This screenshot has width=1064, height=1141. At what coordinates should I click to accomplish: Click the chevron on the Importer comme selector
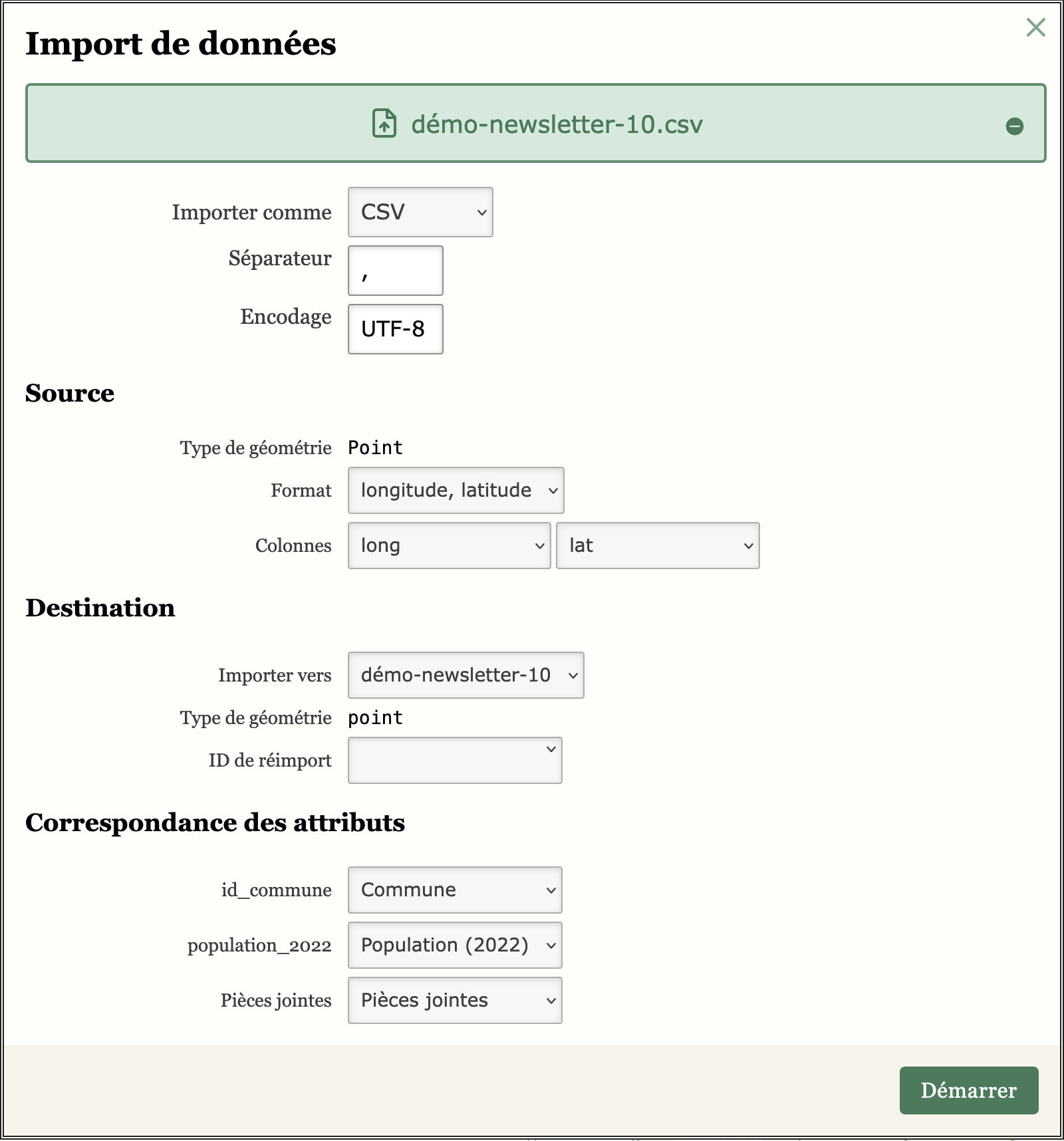[x=481, y=212]
